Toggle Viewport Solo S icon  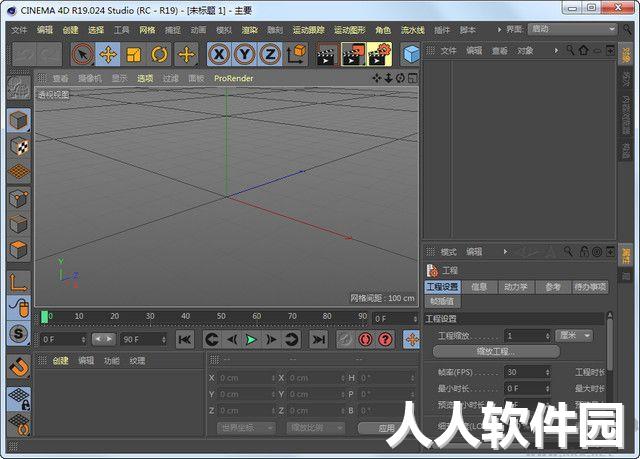point(19,333)
